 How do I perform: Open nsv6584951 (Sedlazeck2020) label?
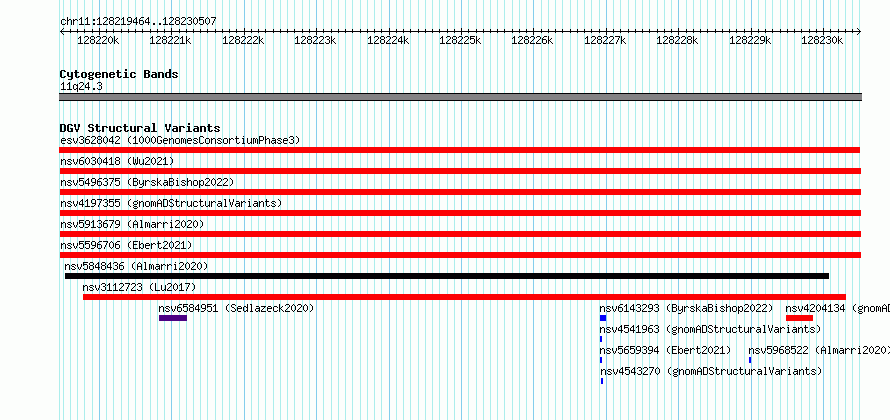[x=236, y=308]
